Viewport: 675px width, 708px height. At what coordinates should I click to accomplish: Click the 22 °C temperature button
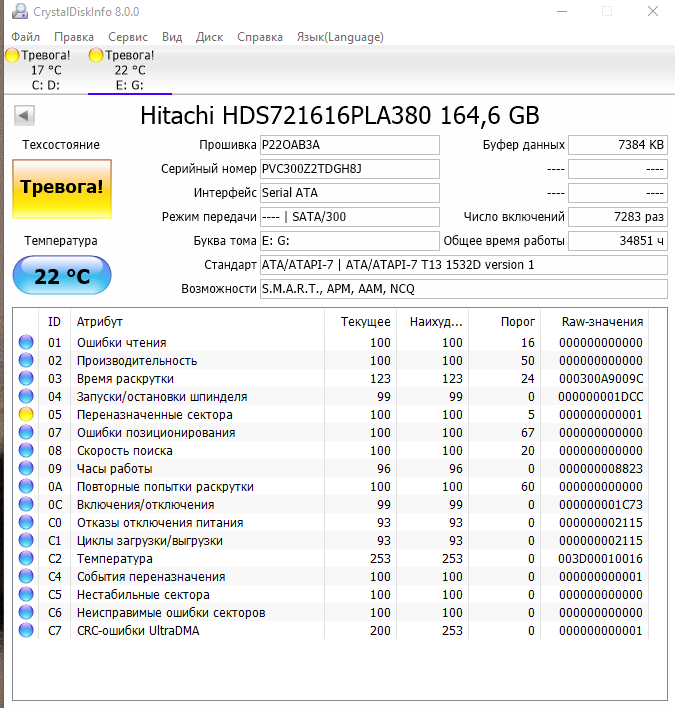pos(62,277)
